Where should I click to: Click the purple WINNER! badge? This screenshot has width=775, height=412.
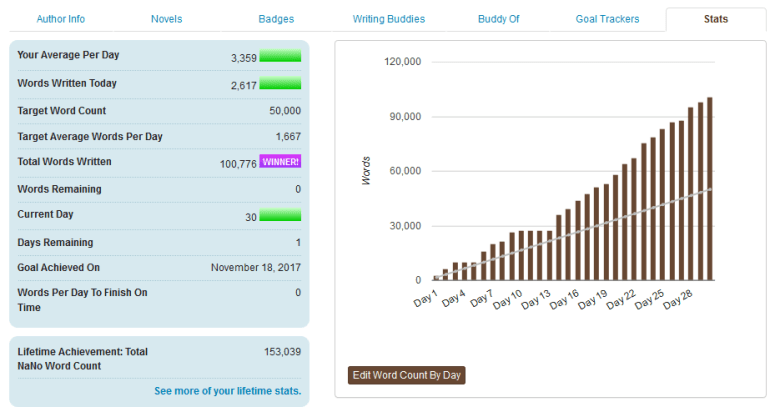pos(280,162)
